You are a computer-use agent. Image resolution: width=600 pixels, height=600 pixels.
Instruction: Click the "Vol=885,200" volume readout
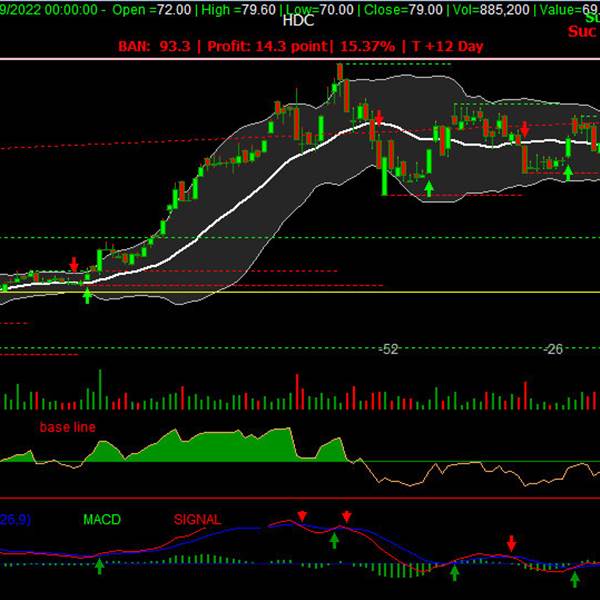click(491, 10)
